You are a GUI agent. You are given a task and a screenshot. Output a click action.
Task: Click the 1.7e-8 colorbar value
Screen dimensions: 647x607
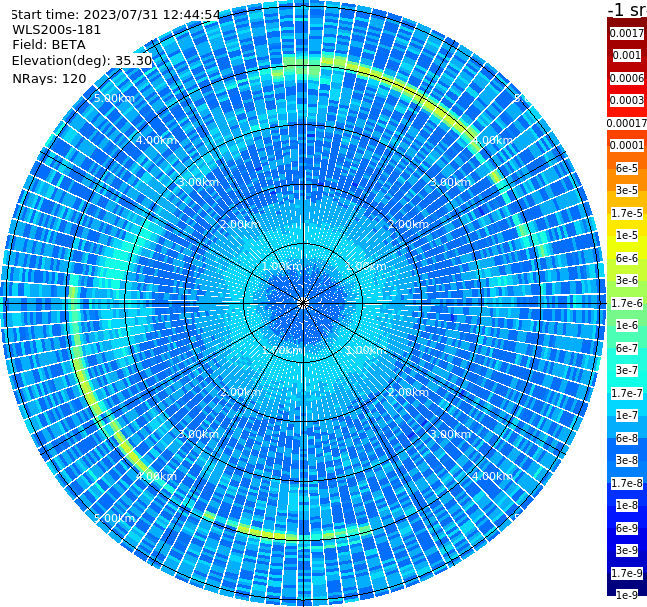tap(627, 483)
